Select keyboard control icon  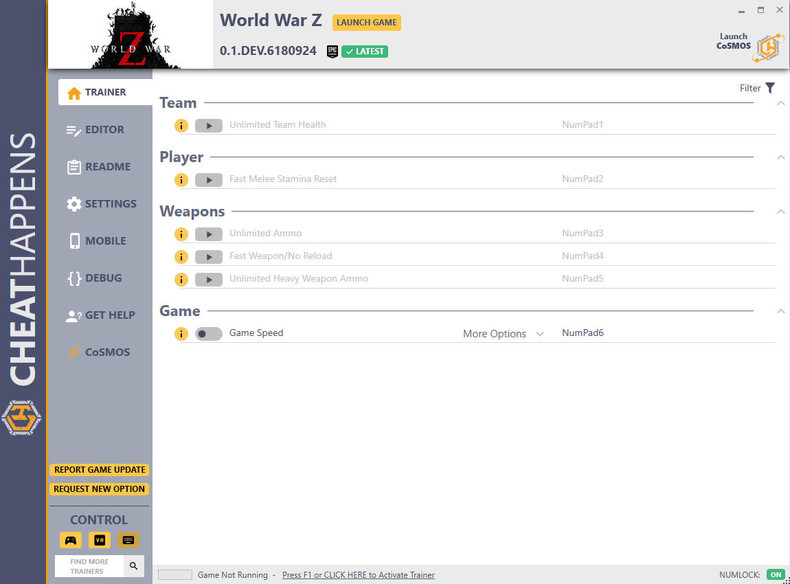128,540
